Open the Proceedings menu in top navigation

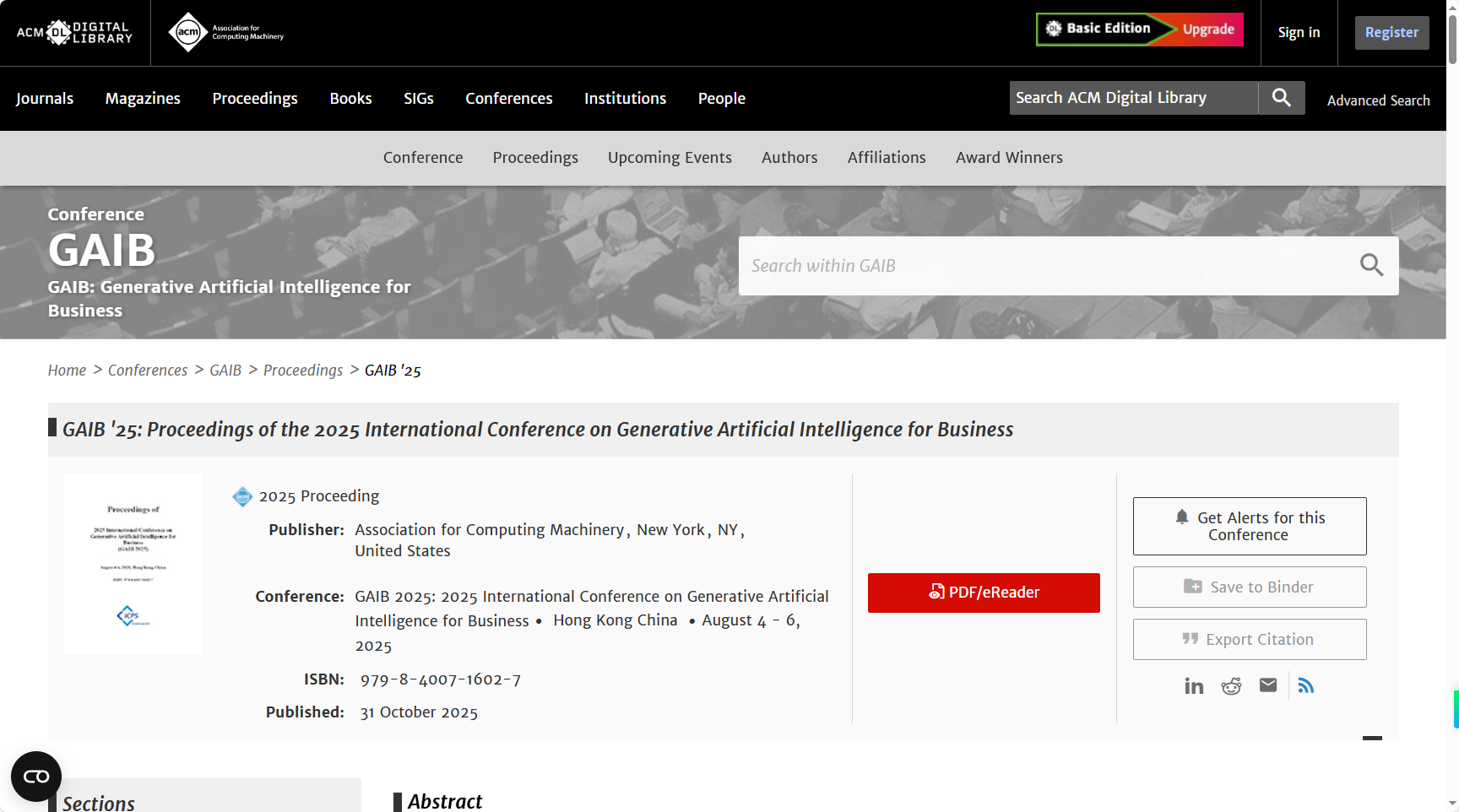pos(255,99)
